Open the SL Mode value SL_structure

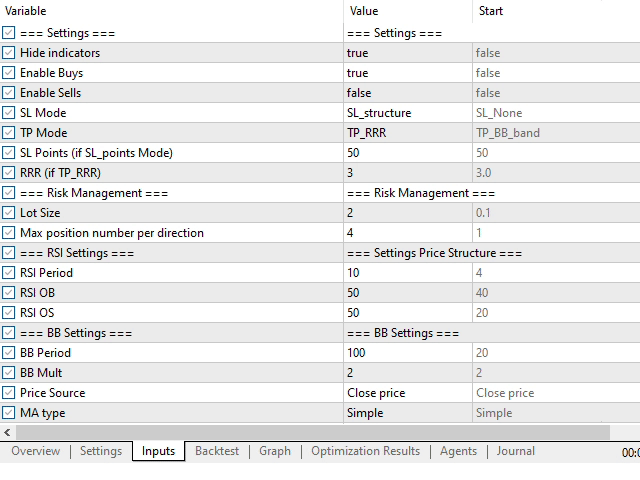point(408,113)
